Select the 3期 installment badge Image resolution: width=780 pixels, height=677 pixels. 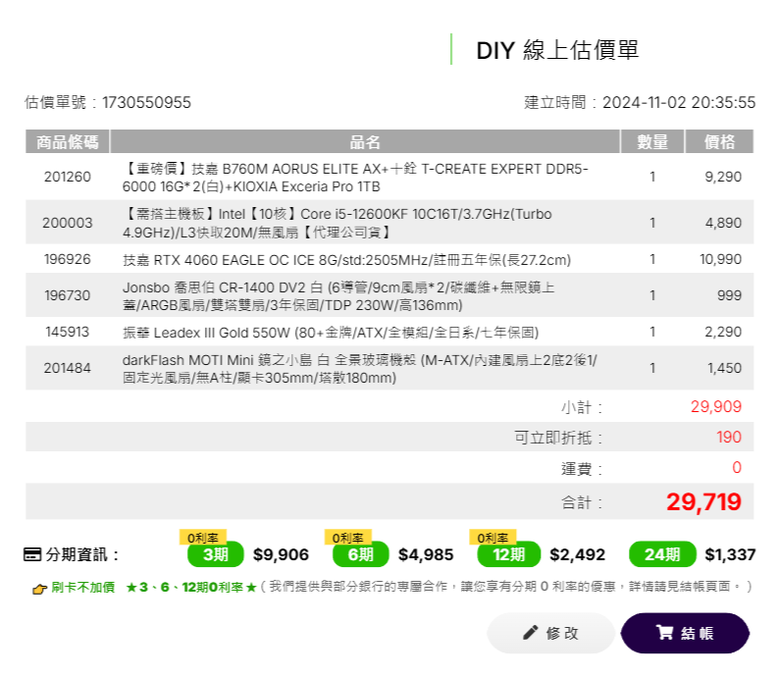tap(215, 554)
